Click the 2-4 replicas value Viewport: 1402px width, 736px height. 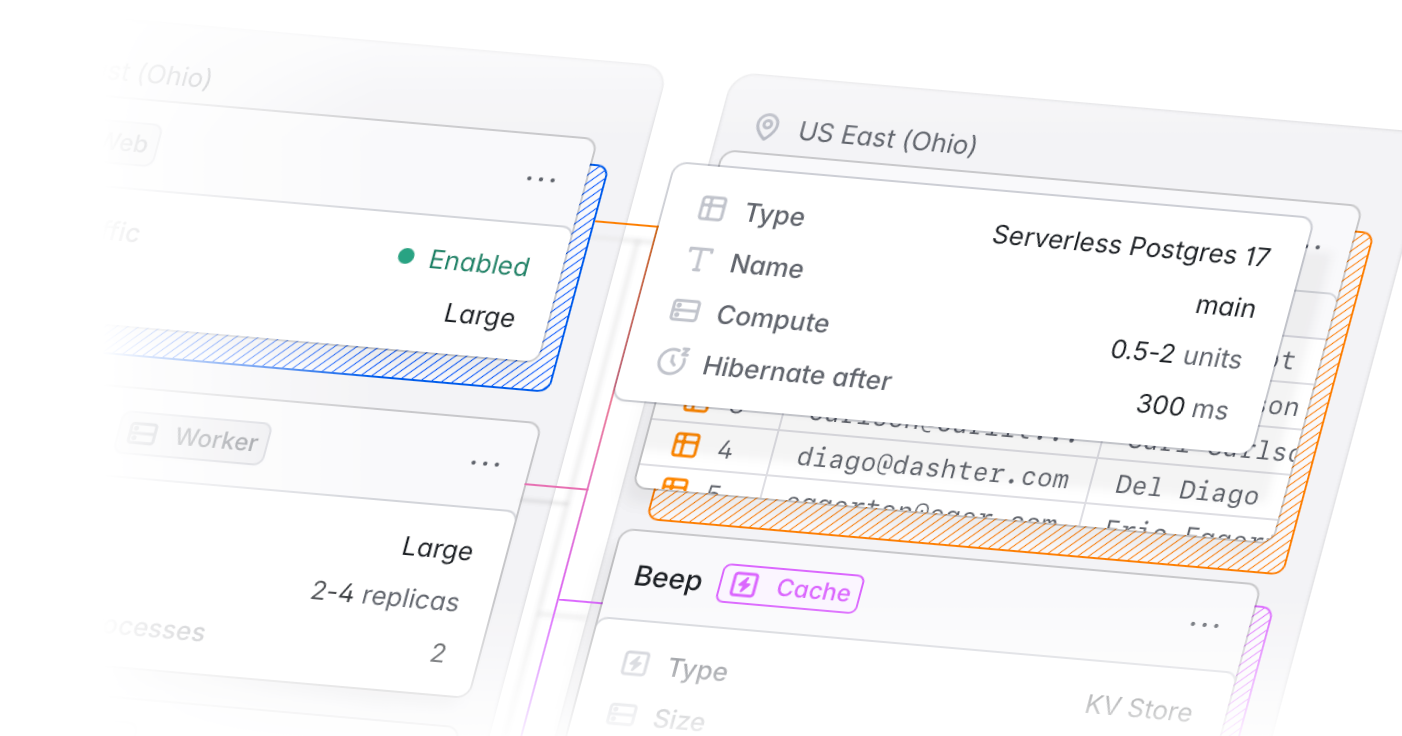pos(385,595)
